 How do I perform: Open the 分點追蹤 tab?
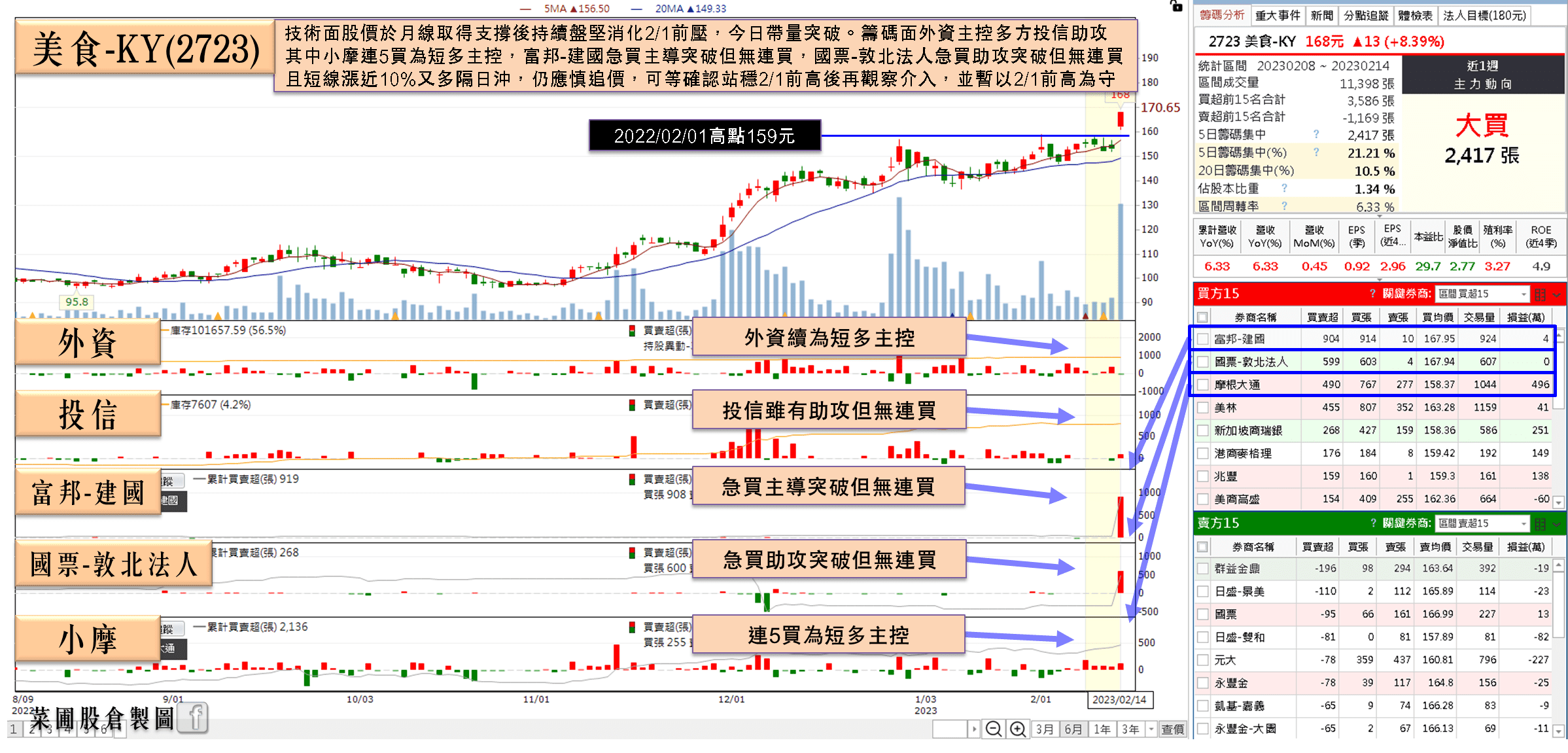[x=1366, y=15]
